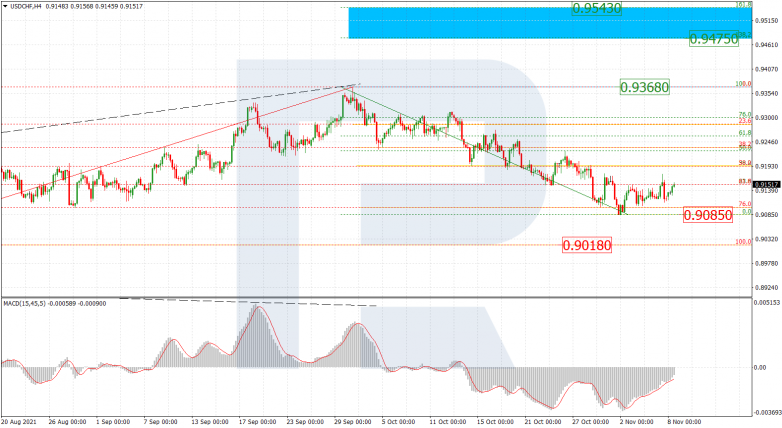The height and width of the screenshot is (428, 782).
Task: Click the 0.005153 value on MACD axis
Action: coord(765,303)
